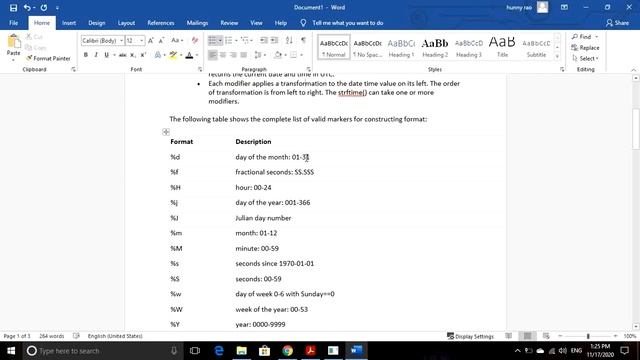Viewport: 640px width, 360px height.
Task: Open File Explorer from the taskbar
Action: [x=242, y=351]
